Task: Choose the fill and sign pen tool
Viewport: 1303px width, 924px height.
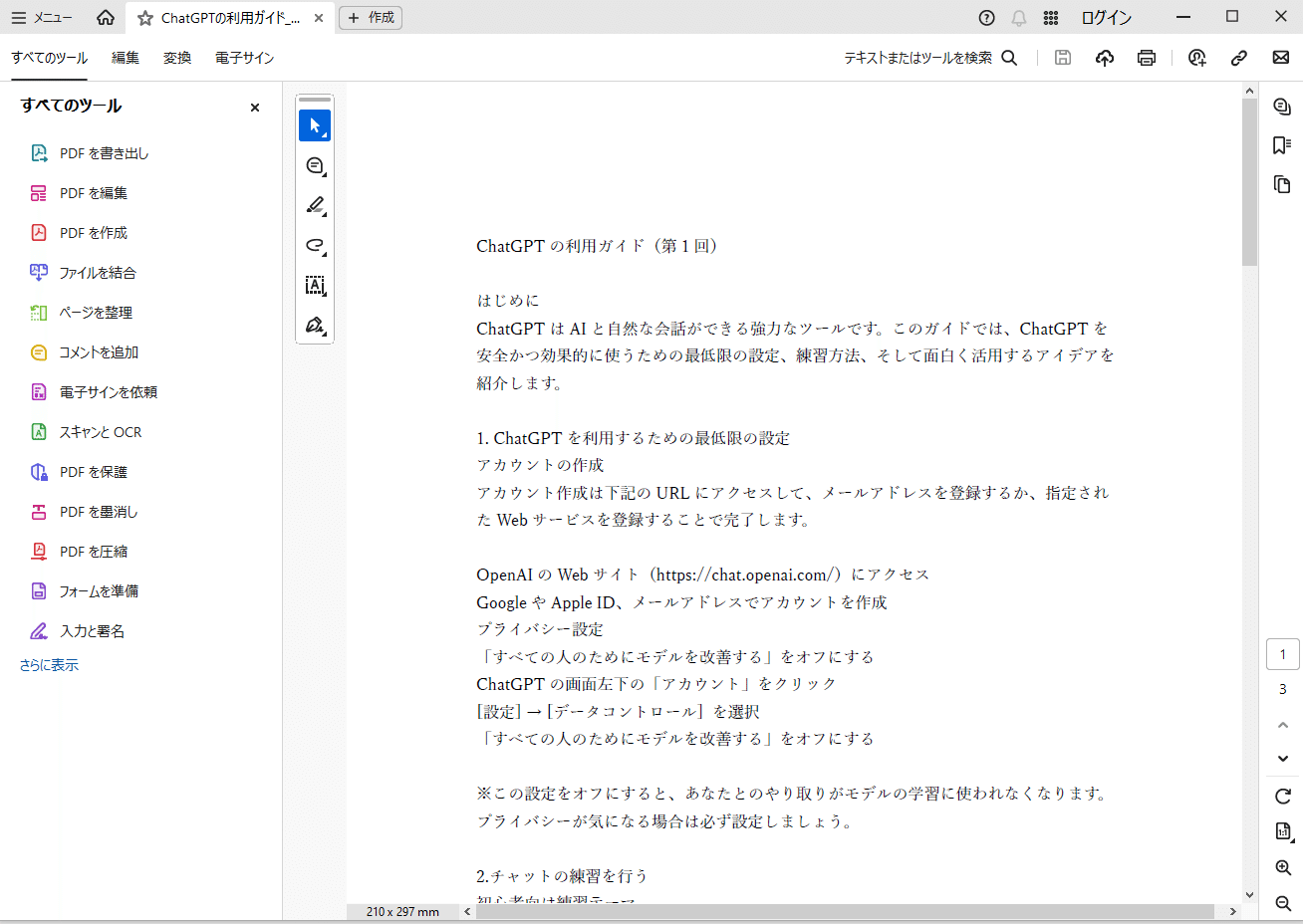Action: [315, 325]
